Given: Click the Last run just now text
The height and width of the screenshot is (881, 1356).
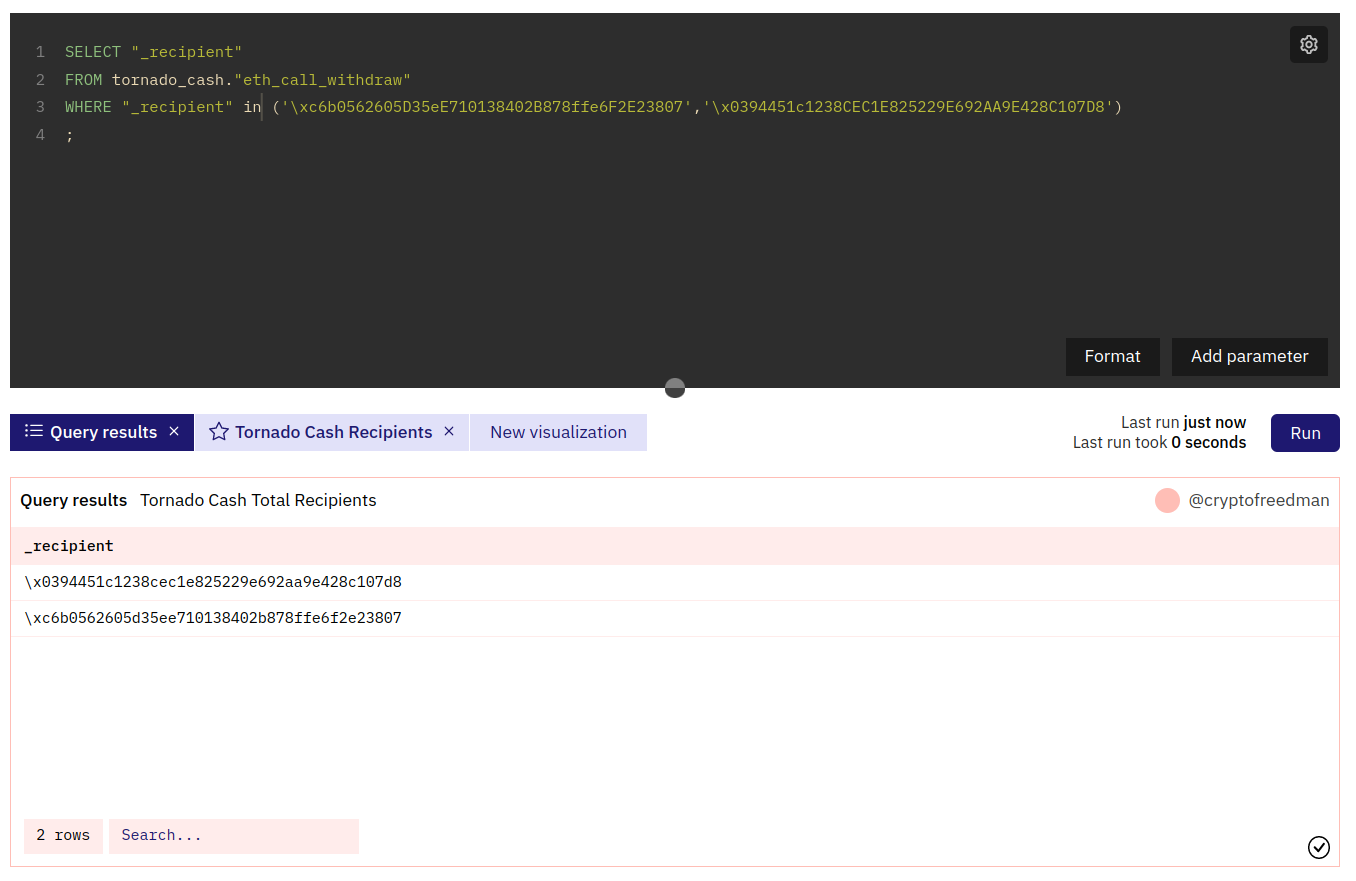Looking at the screenshot, I should [1183, 423].
